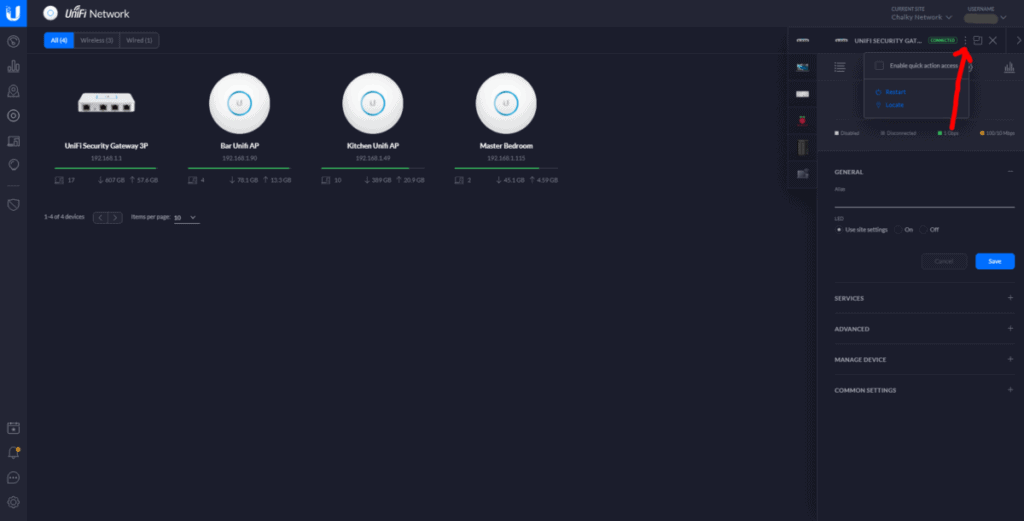This screenshot has height=521, width=1024.
Task: Click the UniFi Network round logo icon
Action: 50,13
